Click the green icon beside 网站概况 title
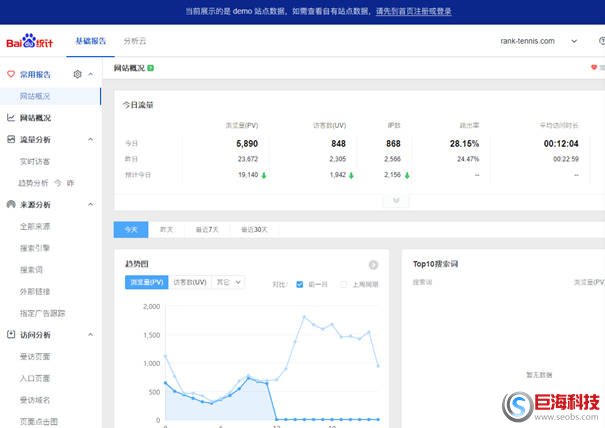605x428 pixels. [151, 68]
